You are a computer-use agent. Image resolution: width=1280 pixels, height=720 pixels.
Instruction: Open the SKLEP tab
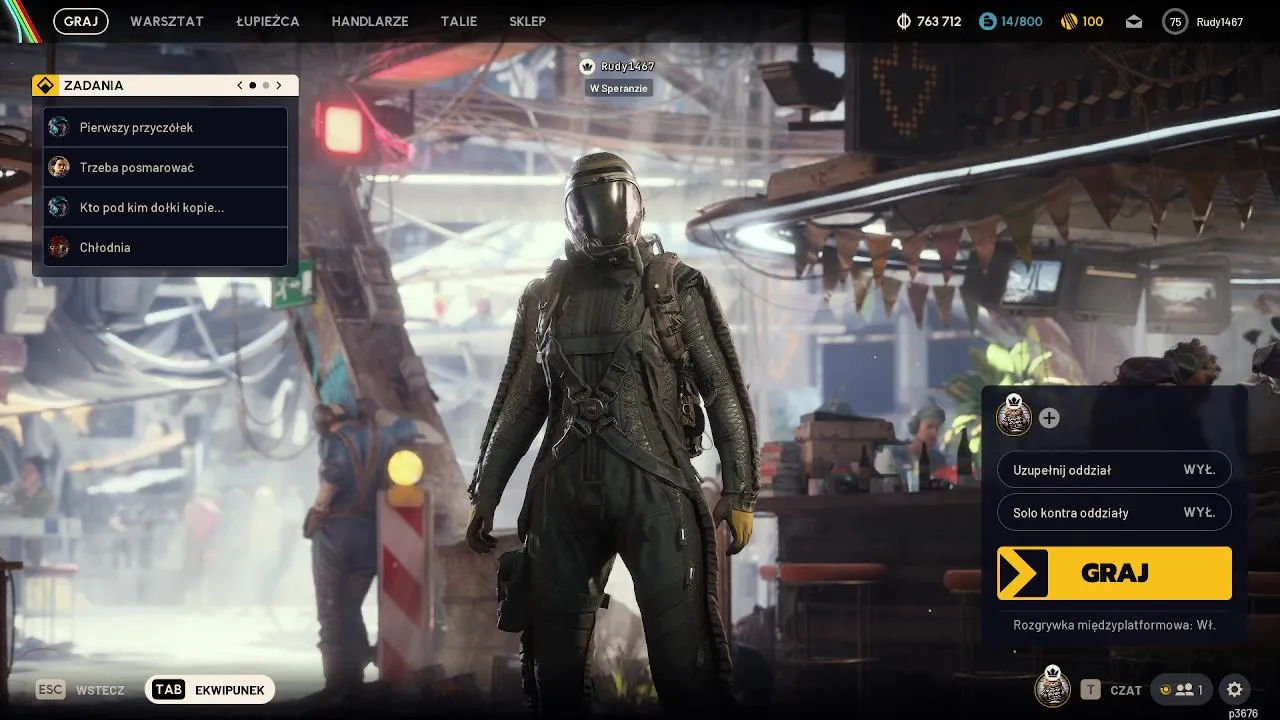pyautogui.click(x=527, y=21)
